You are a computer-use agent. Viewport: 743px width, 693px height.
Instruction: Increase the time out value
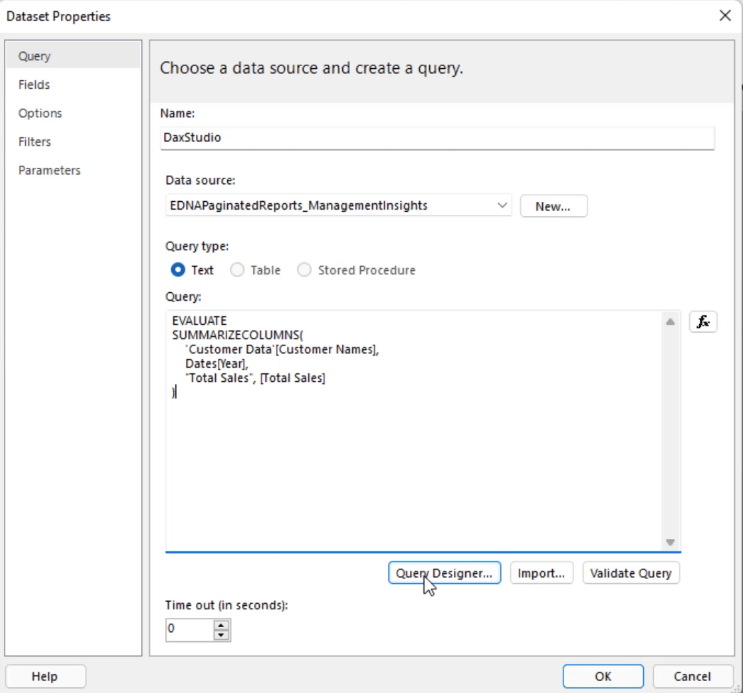pyautogui.click(x=222, y=624)
